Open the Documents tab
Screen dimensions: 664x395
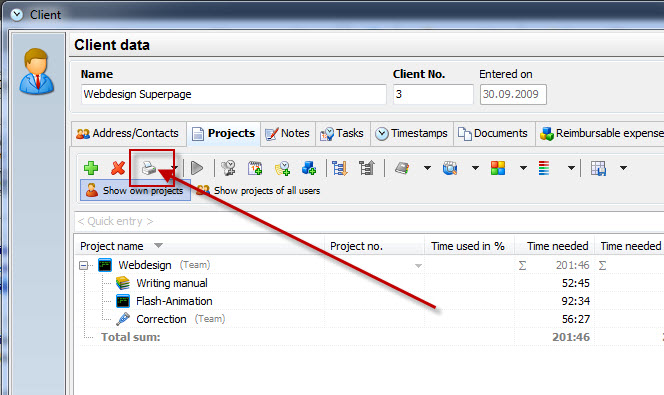493,133
